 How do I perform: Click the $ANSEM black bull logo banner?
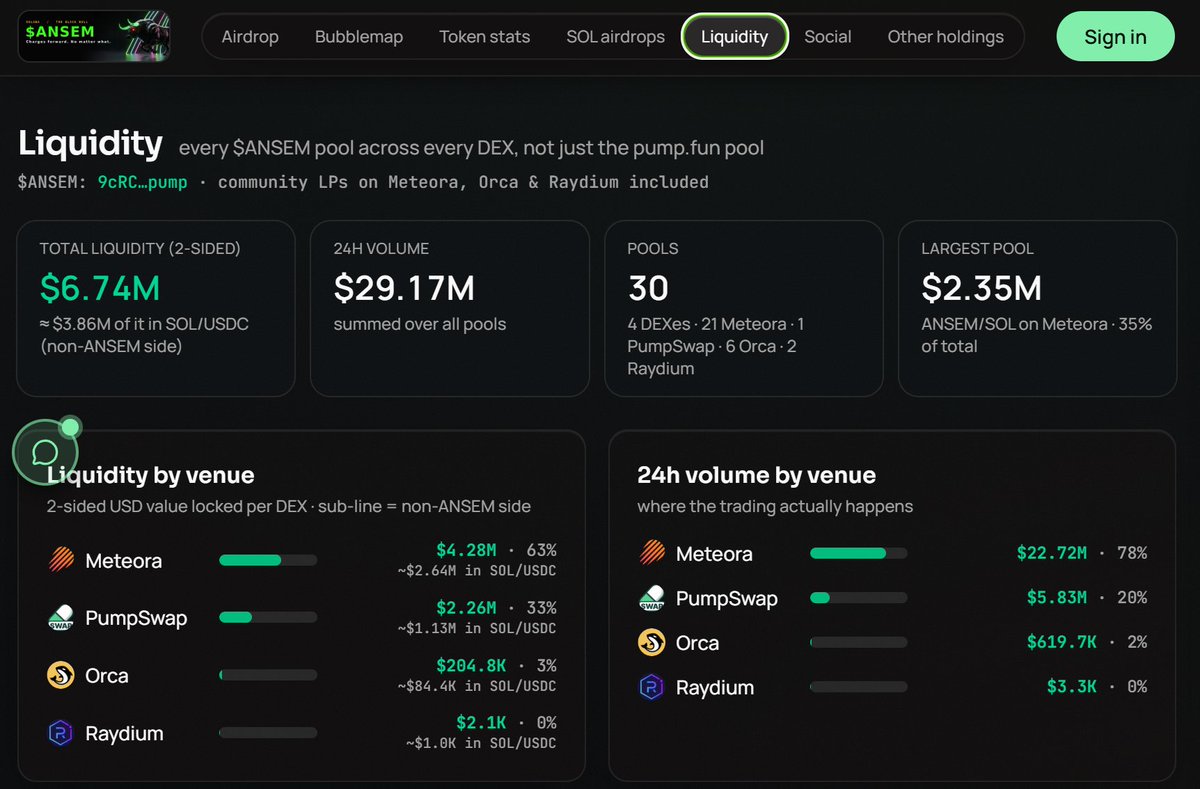point(94,36)
